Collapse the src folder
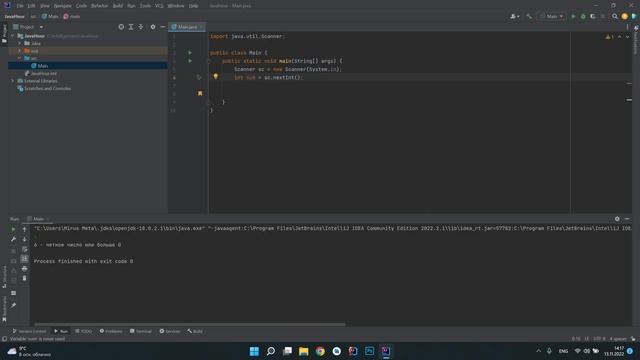Viewport: 640px width, 360px height. (20, 58)
